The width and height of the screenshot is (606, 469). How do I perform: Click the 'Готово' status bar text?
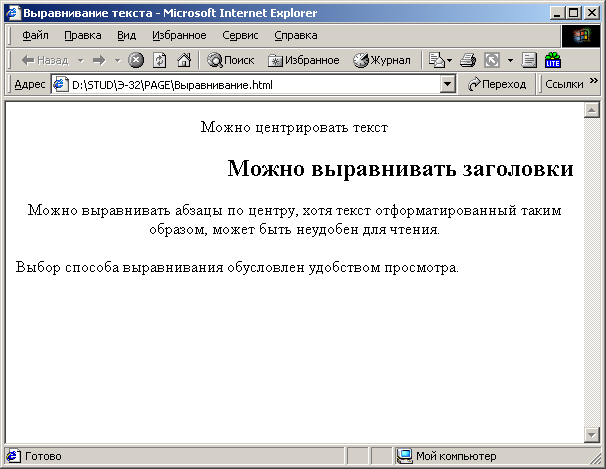click(43, 456)
